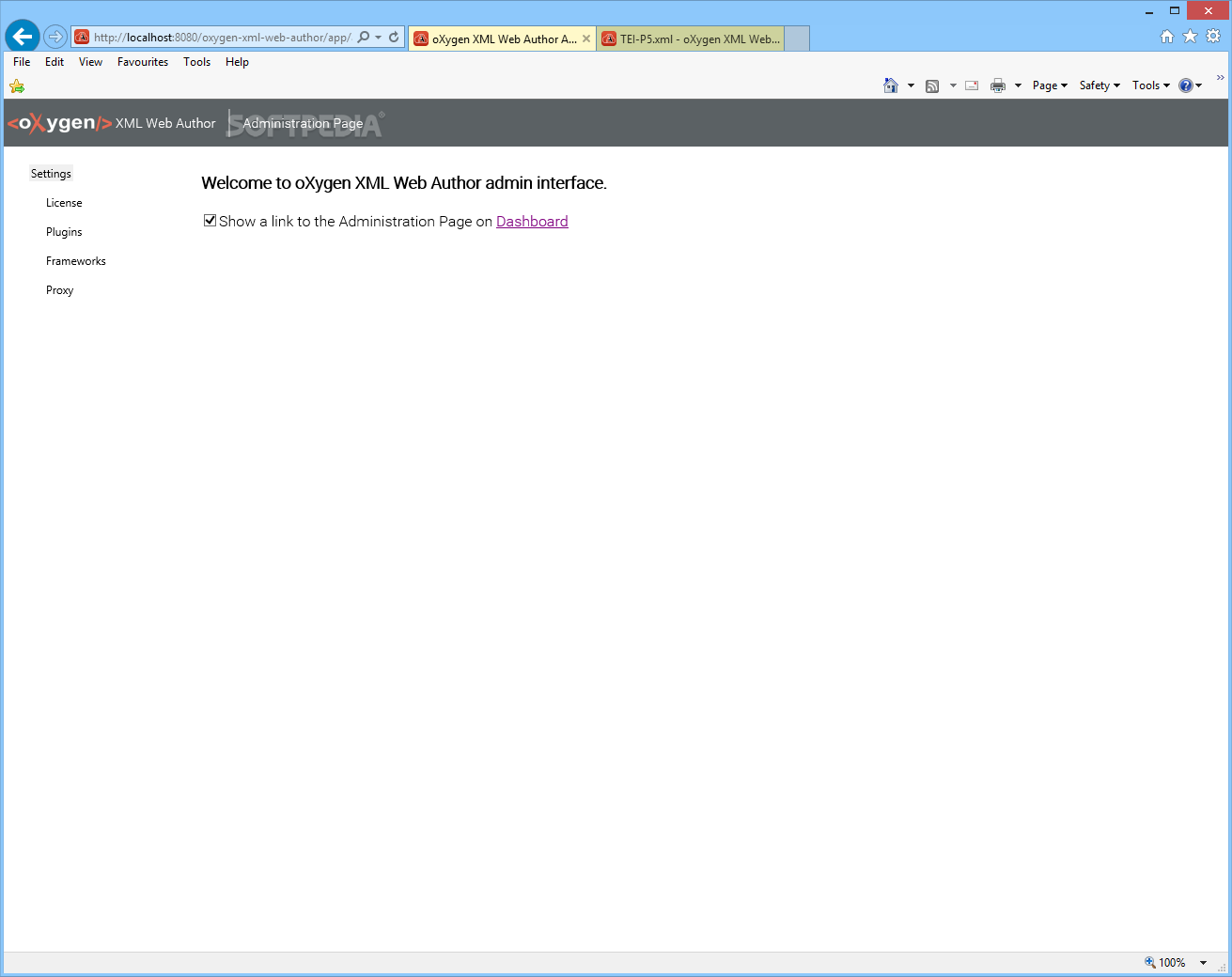Image resolution: width=1232 pixels, height=977 pixels.
Task: Open the Frameworks settings page
Action: click(76, 261)
